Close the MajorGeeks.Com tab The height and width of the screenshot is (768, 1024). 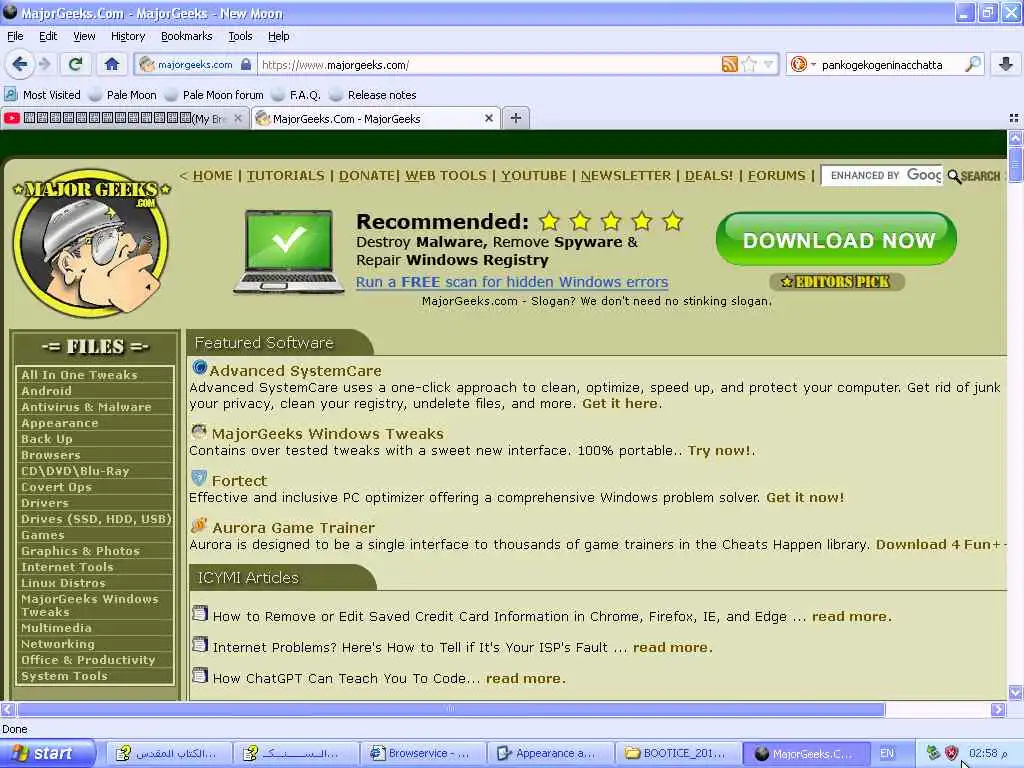click(x=488, y=118)
